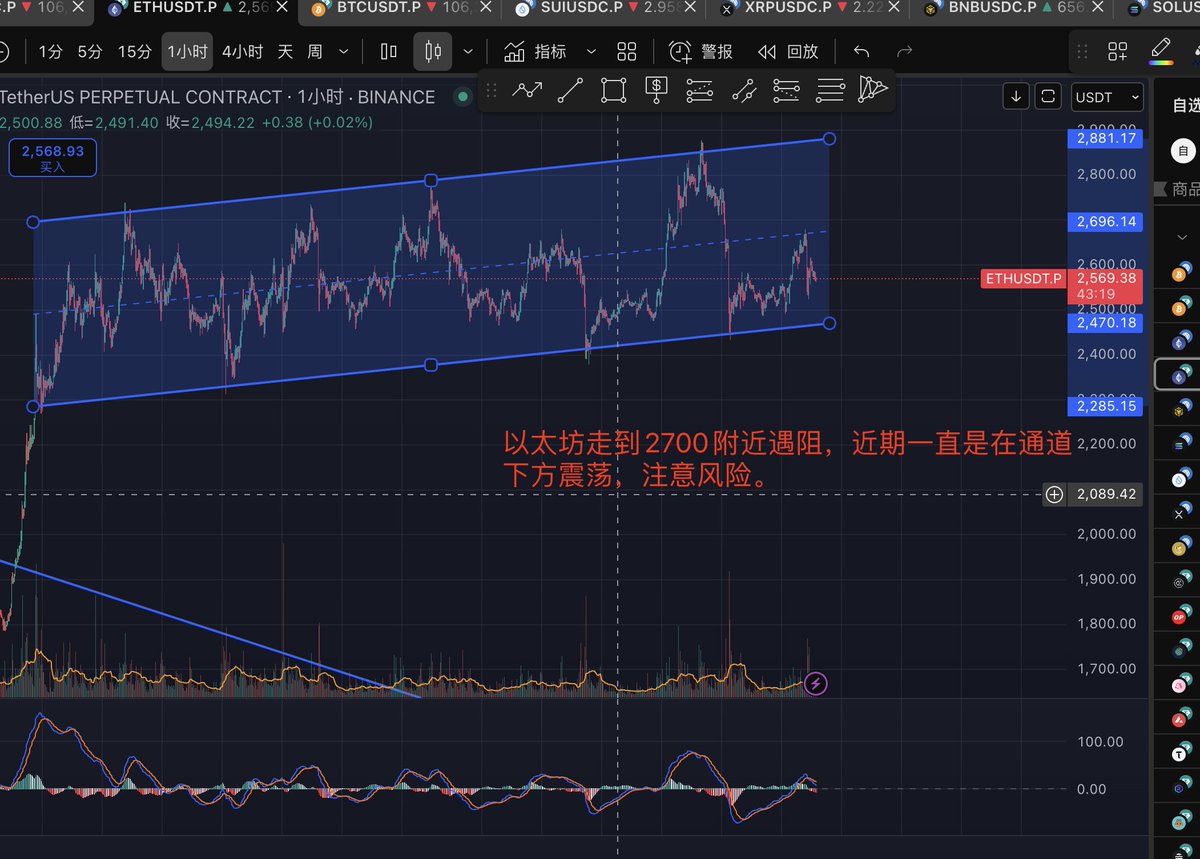Open the USDT currency dropdown
This screenshot has height=859, width=1200.
(x=1107, y=96)
